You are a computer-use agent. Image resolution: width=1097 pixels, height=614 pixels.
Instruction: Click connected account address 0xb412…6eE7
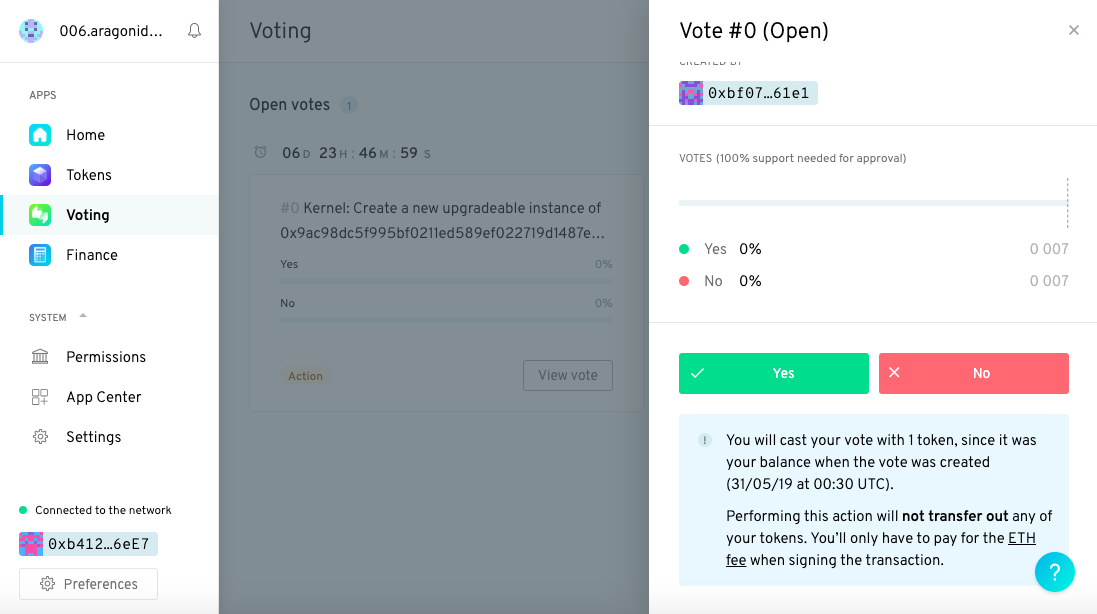pos(88,544)
